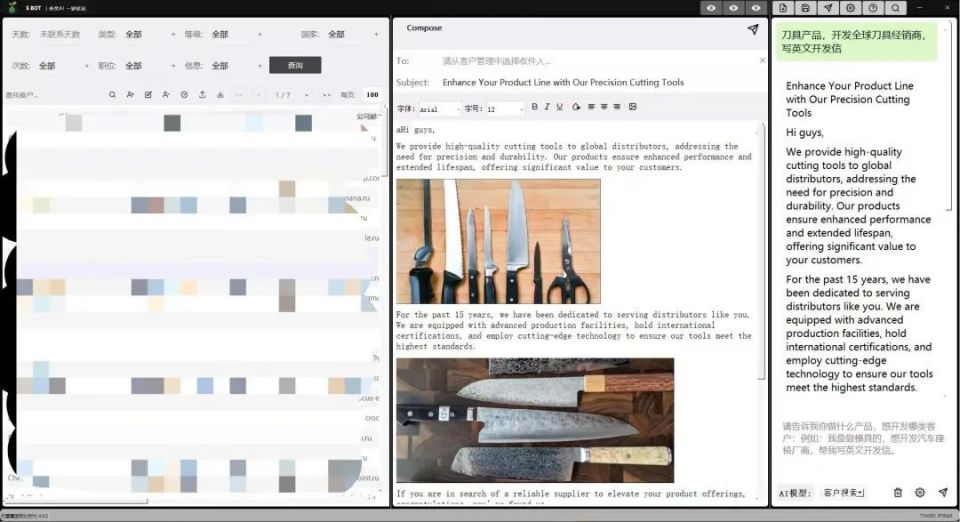Image resolution: width=960 pixels, height=522 pixels.
Task: Select the kitchen knives image in email
Action: [498, 241]
